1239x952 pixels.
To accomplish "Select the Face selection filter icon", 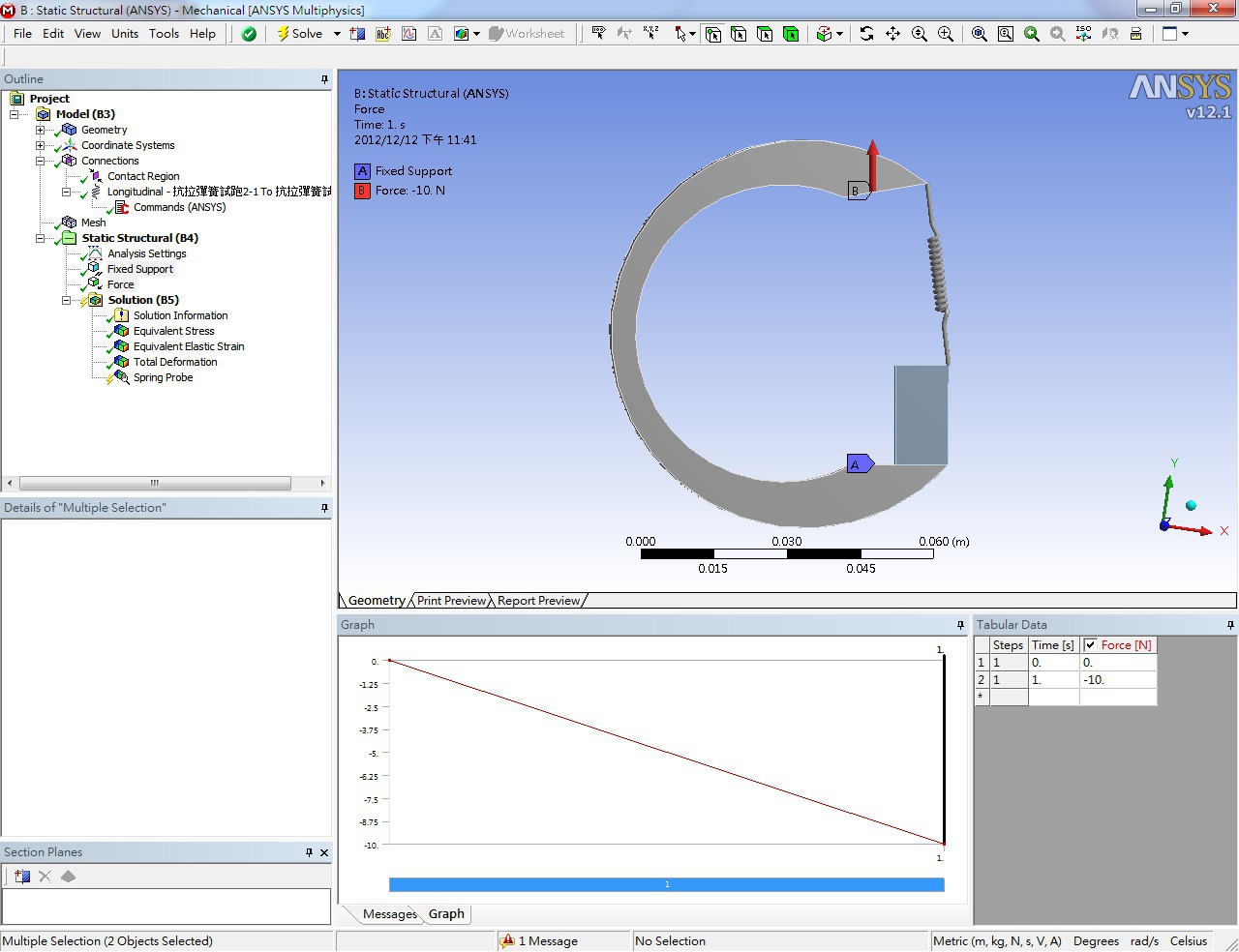I will click(x=765, y=34).
